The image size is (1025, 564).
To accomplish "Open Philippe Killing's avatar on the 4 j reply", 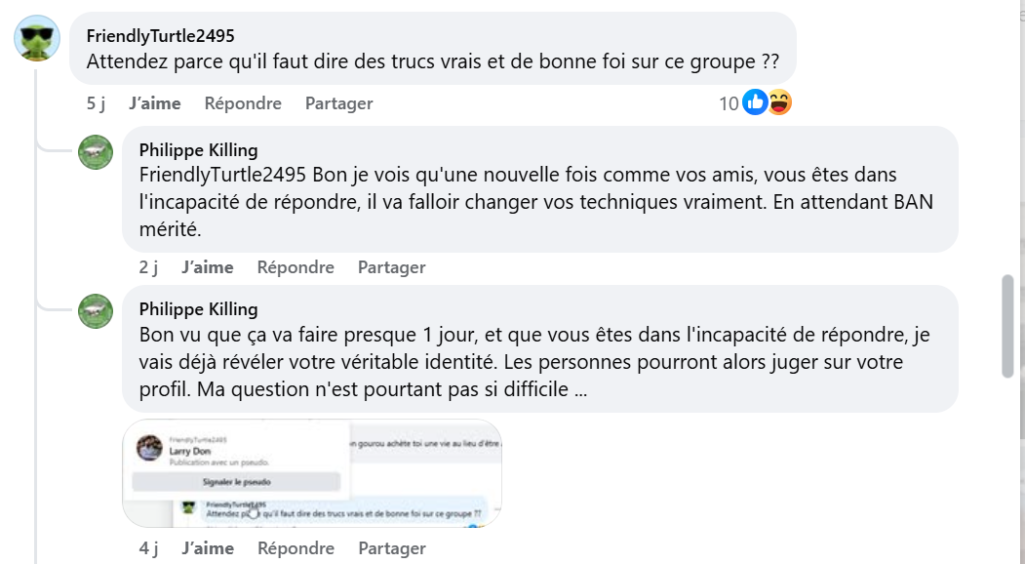I will click(95, 311).
